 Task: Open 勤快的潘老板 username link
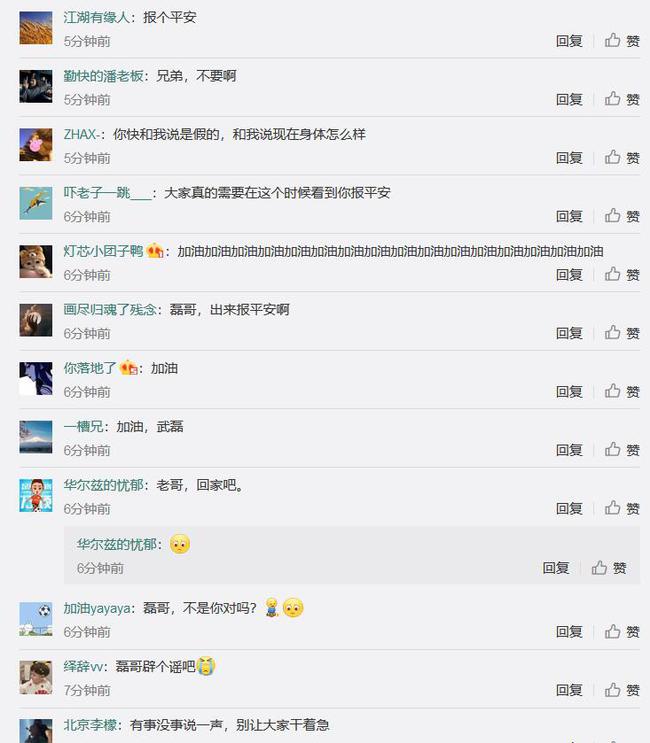[103, 76]
